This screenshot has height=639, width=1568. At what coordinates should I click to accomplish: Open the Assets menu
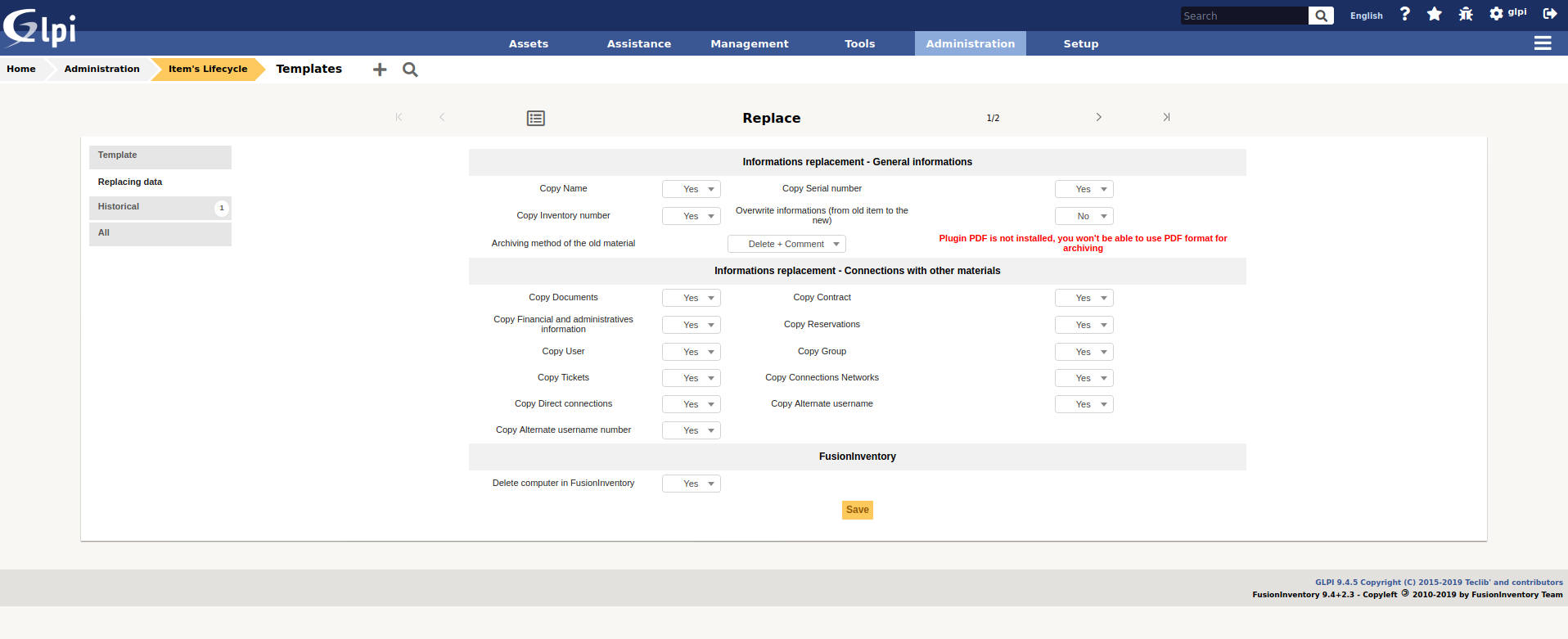[529, 44]
